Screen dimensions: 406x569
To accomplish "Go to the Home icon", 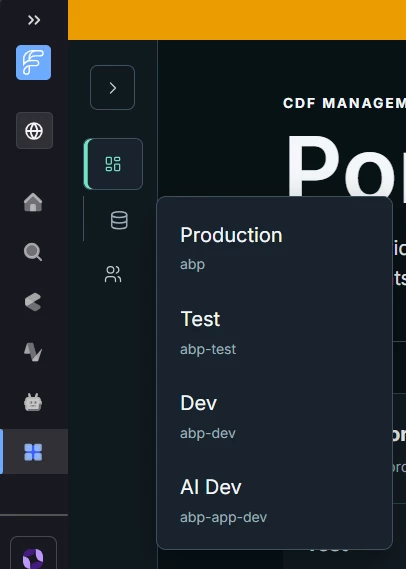I will tap(33, 202).
